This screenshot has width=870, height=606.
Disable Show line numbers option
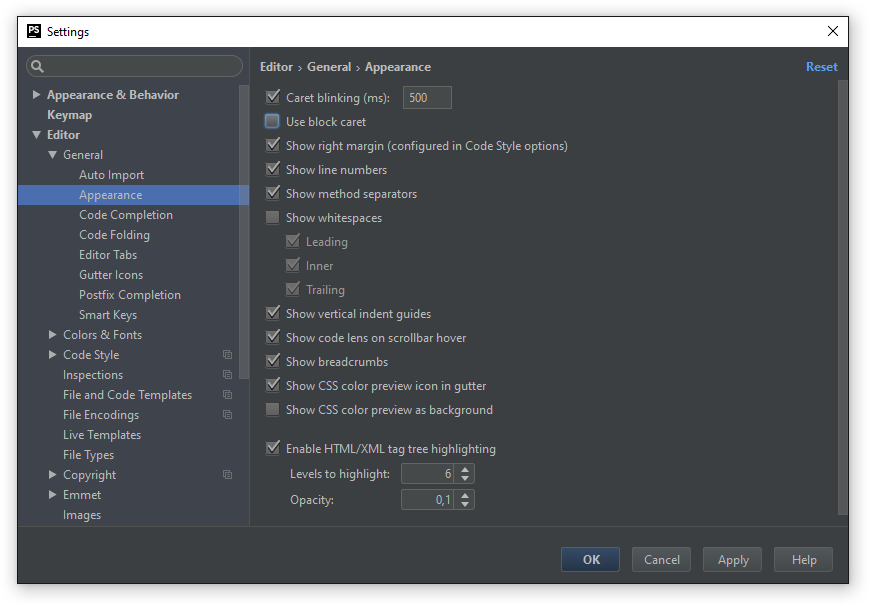pos(272,170)
